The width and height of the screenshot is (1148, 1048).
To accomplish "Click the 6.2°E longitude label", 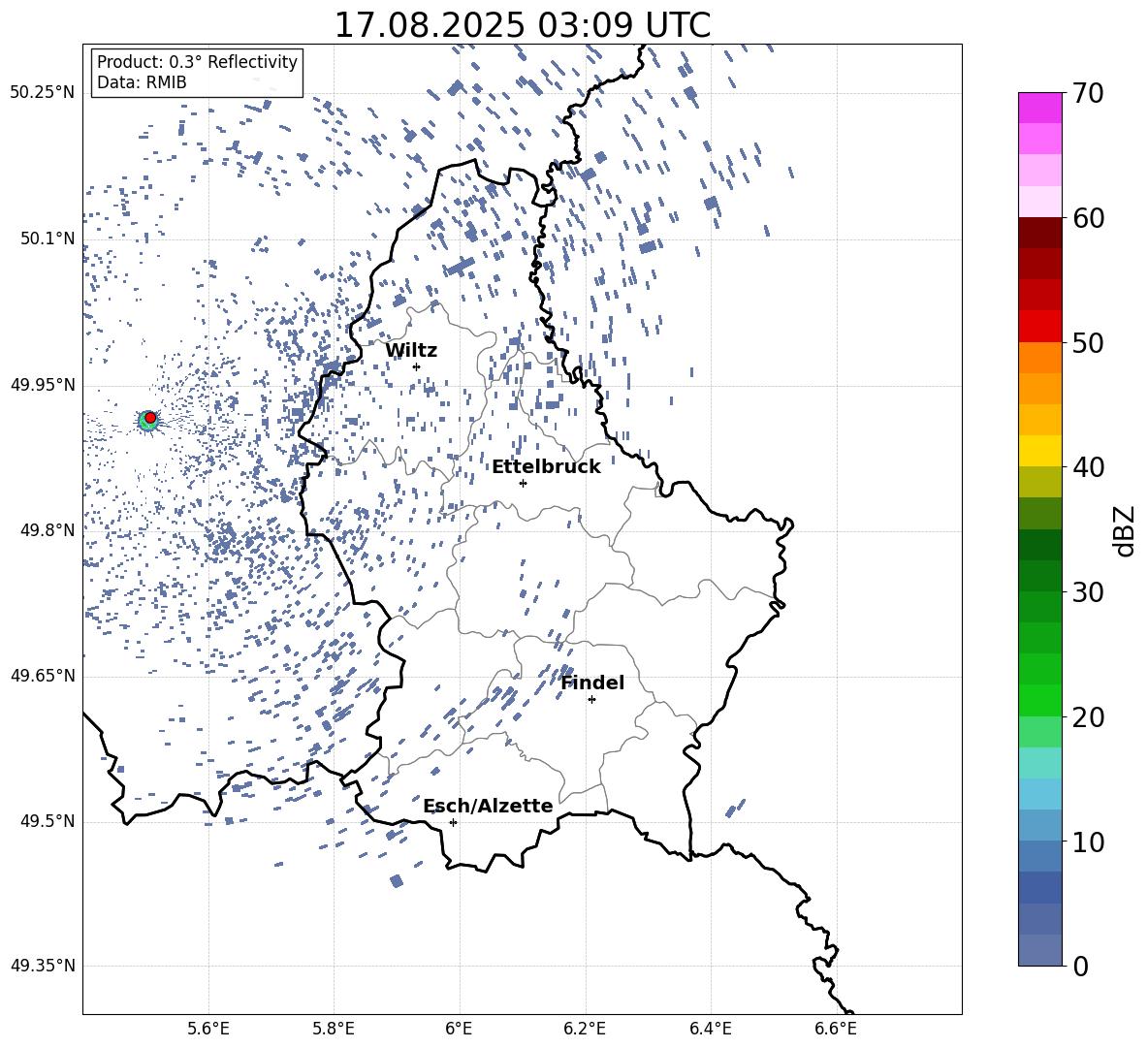I will coord(585,1030).
